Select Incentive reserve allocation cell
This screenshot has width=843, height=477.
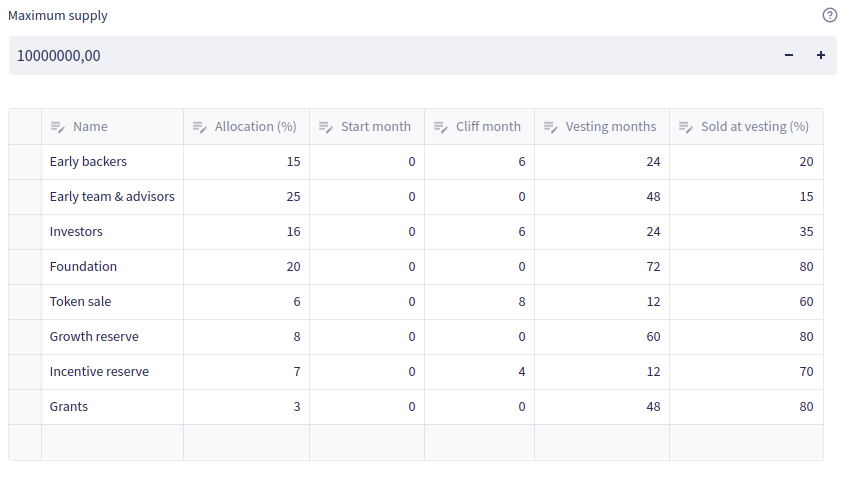point(246,372)
